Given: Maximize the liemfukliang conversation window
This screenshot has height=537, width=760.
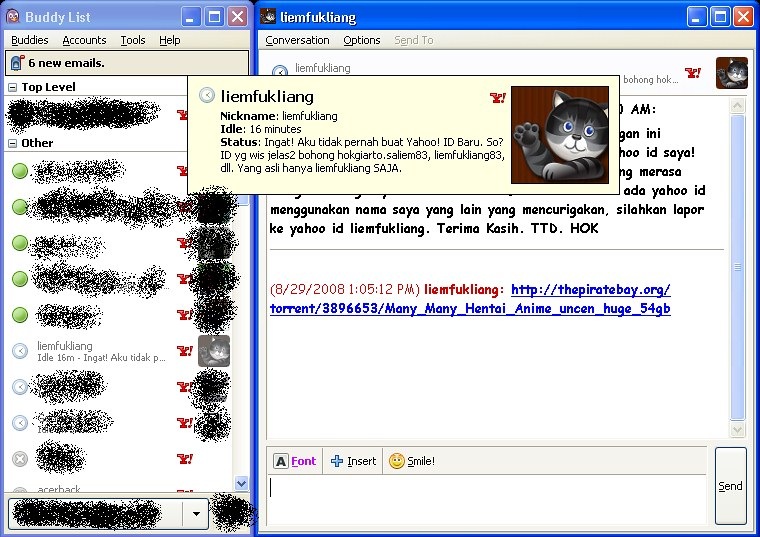Looking at the screenshot, I should (720, 17).
